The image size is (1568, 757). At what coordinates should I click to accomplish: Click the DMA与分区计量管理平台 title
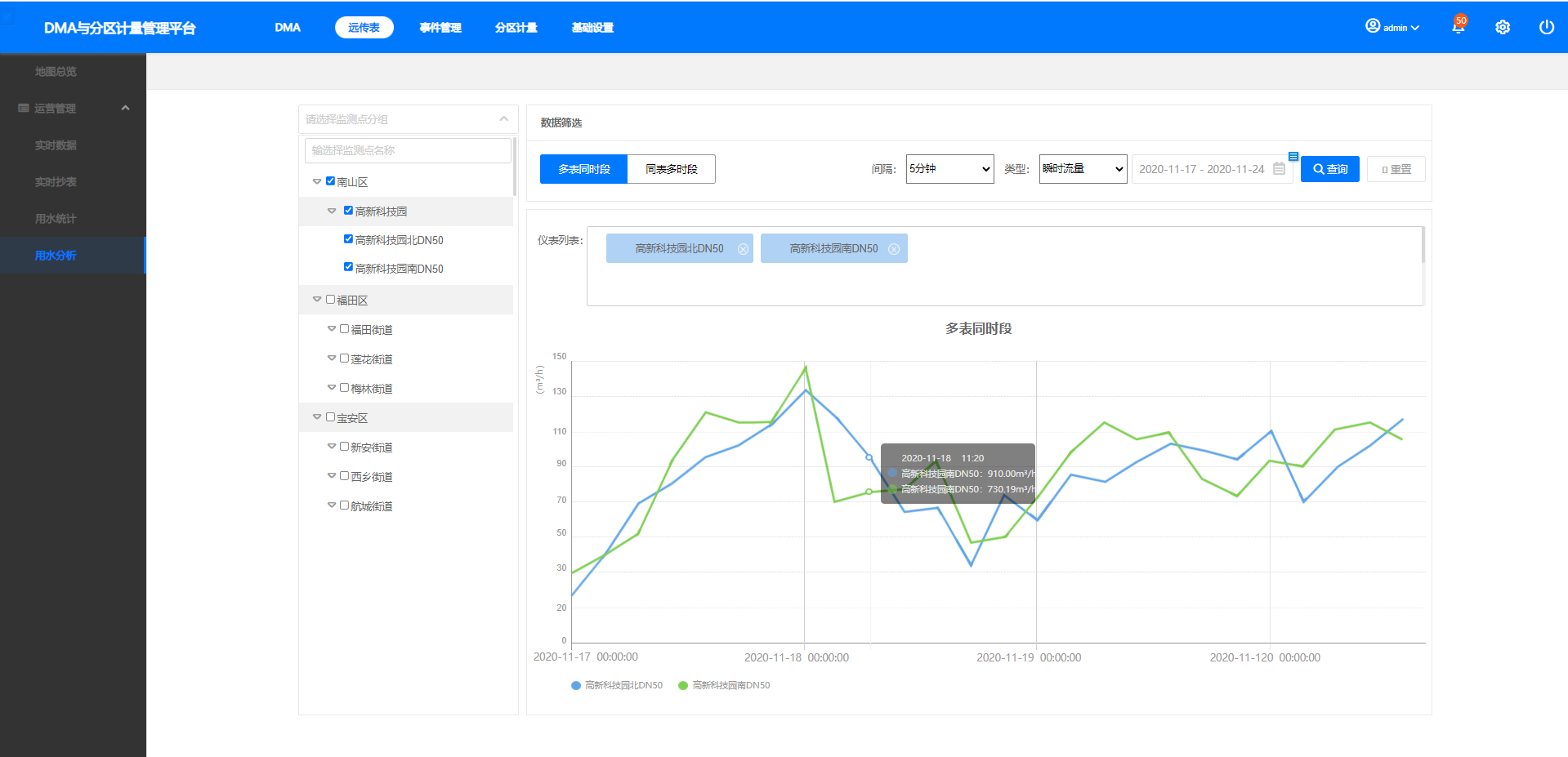point(120,28)
